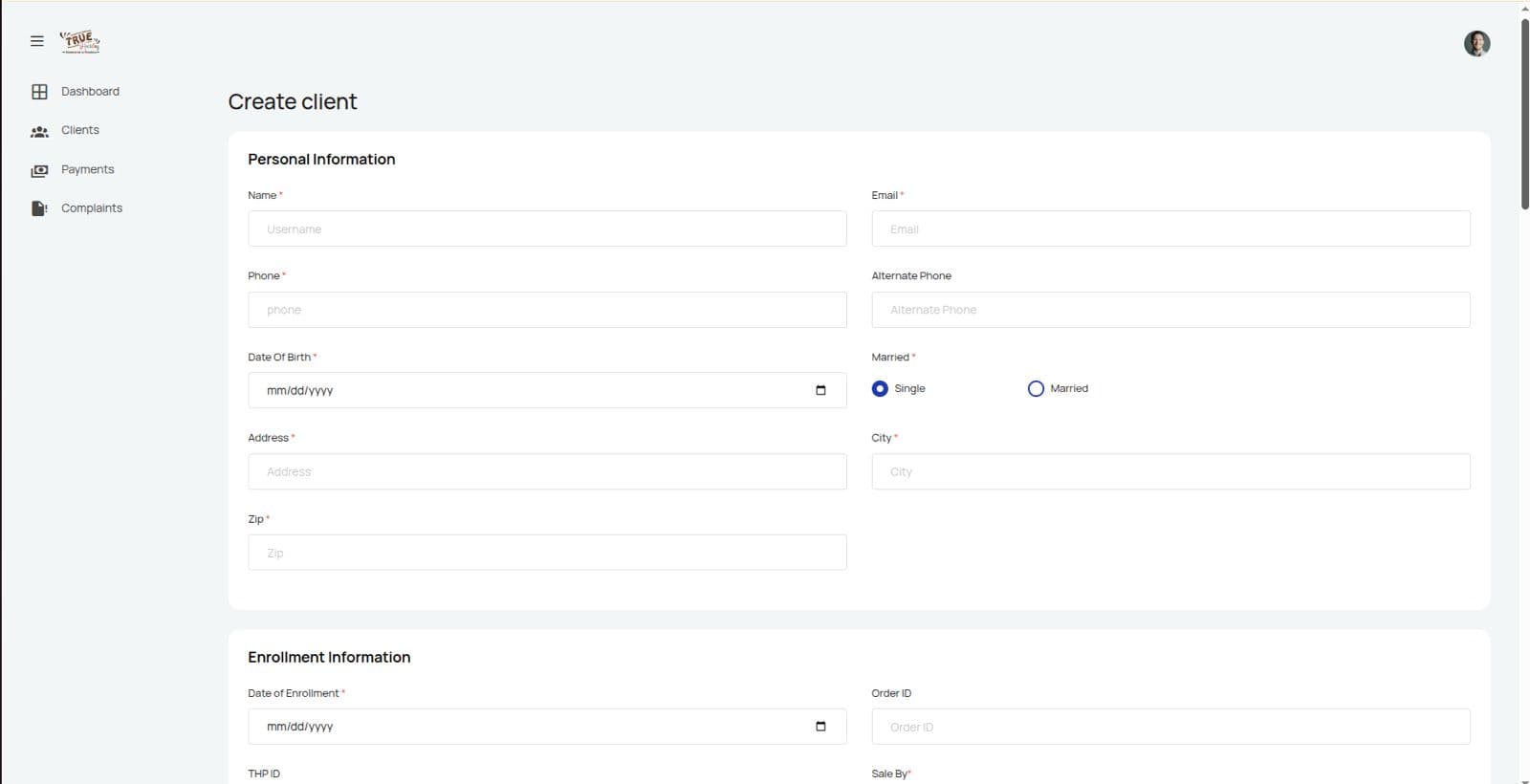Click the Payments money icon

[x=39, y=170]
